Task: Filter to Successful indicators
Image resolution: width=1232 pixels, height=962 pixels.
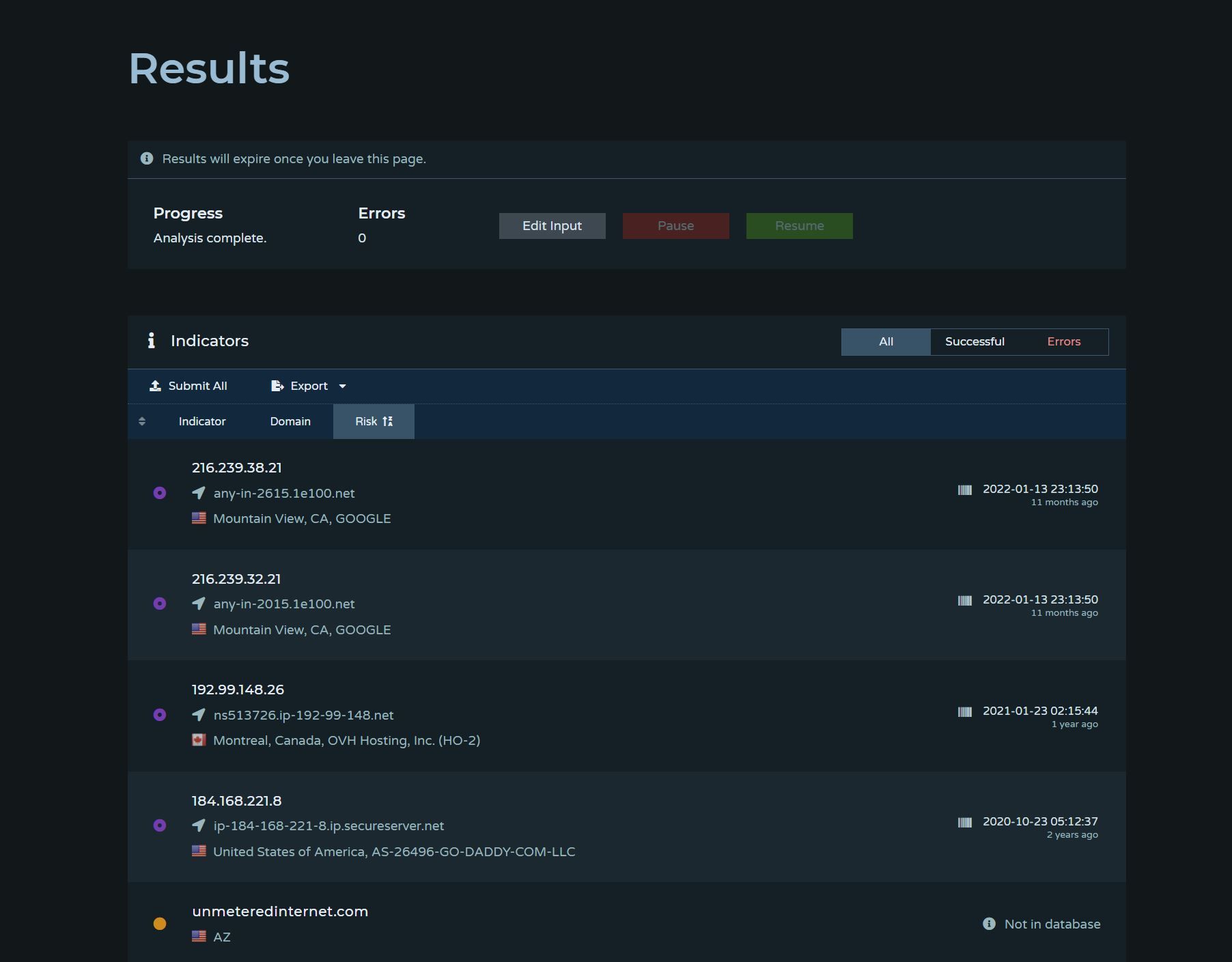Action: tap(975, 342)
